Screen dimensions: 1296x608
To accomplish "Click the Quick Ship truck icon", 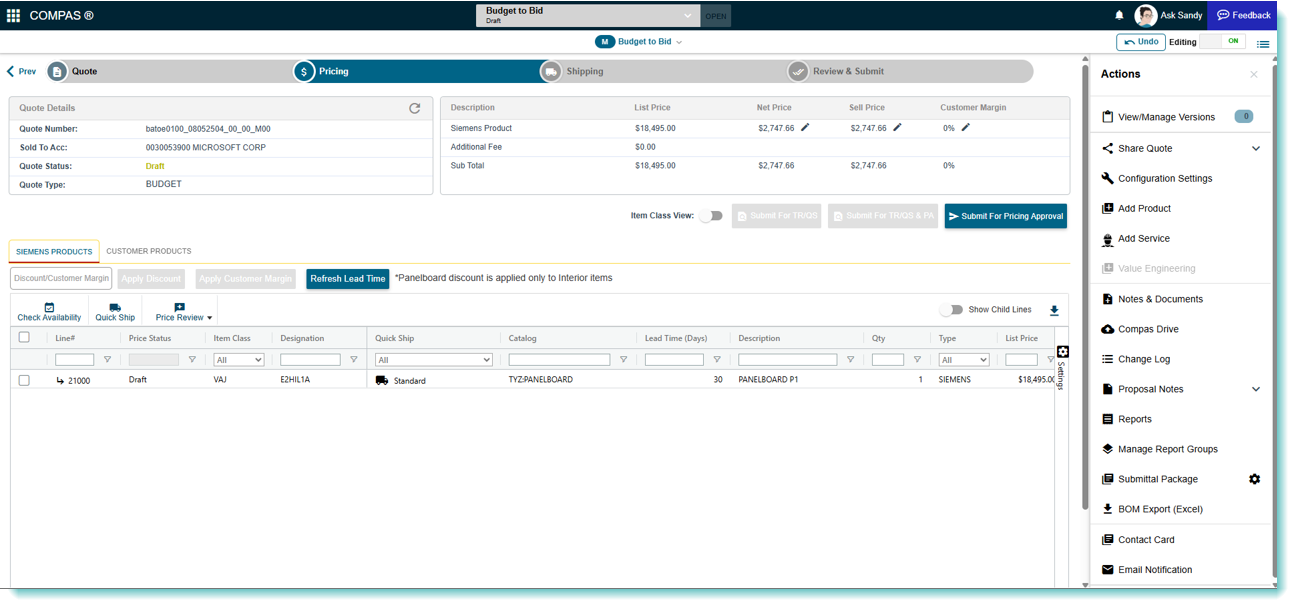I will point(115,307).
